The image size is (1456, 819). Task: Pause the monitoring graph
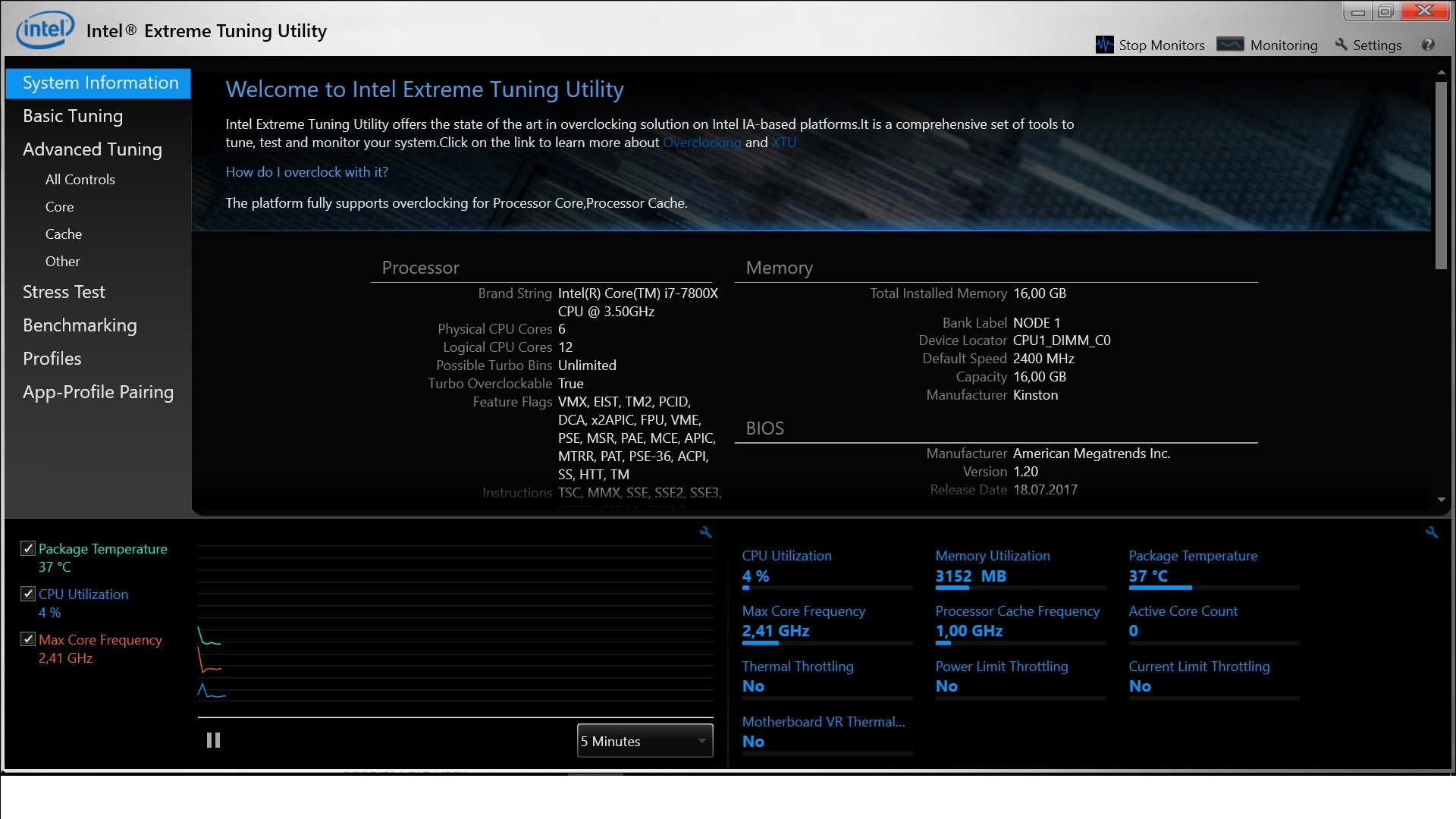pyautogui.click(x=213, y=740)
